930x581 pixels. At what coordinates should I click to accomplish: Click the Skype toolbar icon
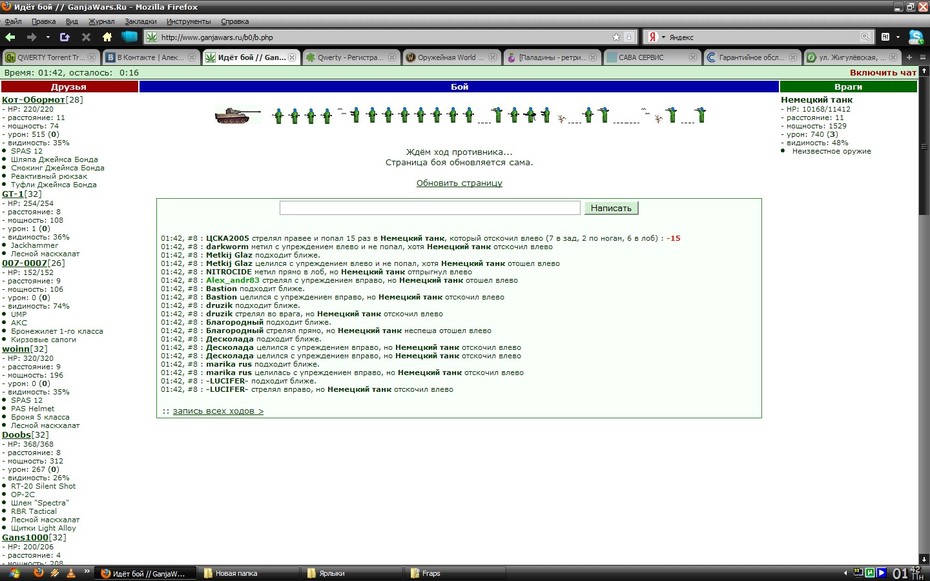pos(916,37)
